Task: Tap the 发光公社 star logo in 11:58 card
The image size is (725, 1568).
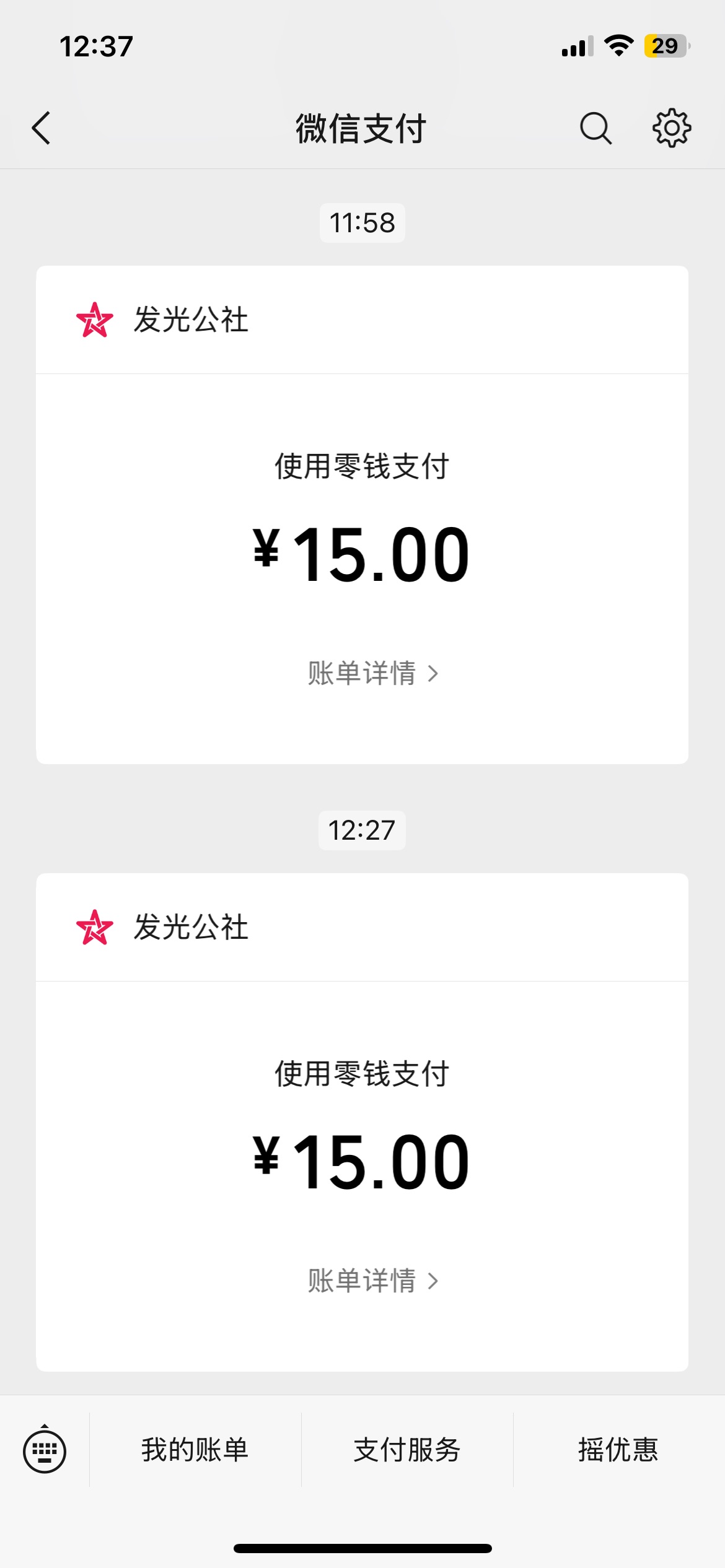Action: 95,320
